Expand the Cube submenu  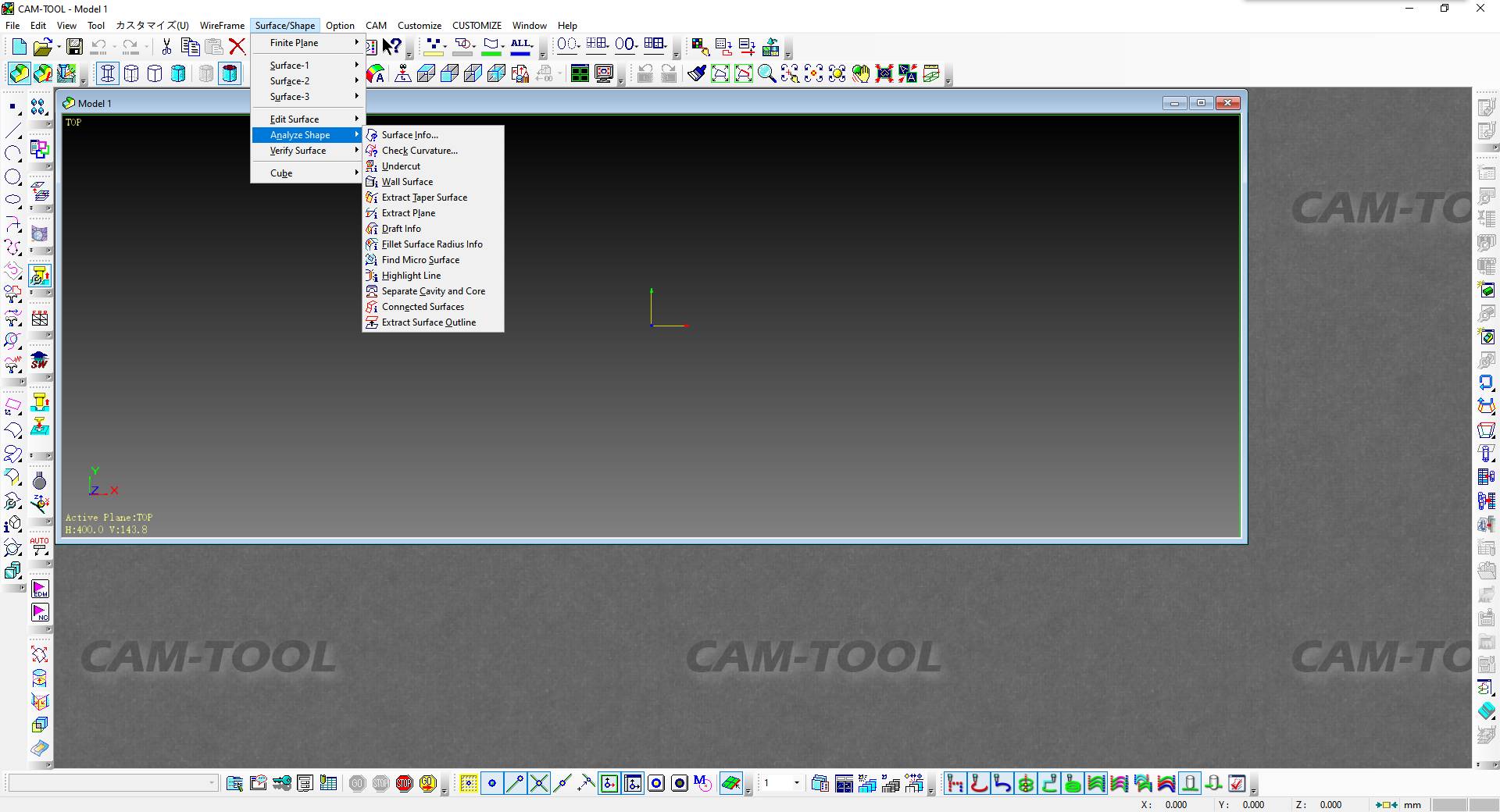coord(307,173)
